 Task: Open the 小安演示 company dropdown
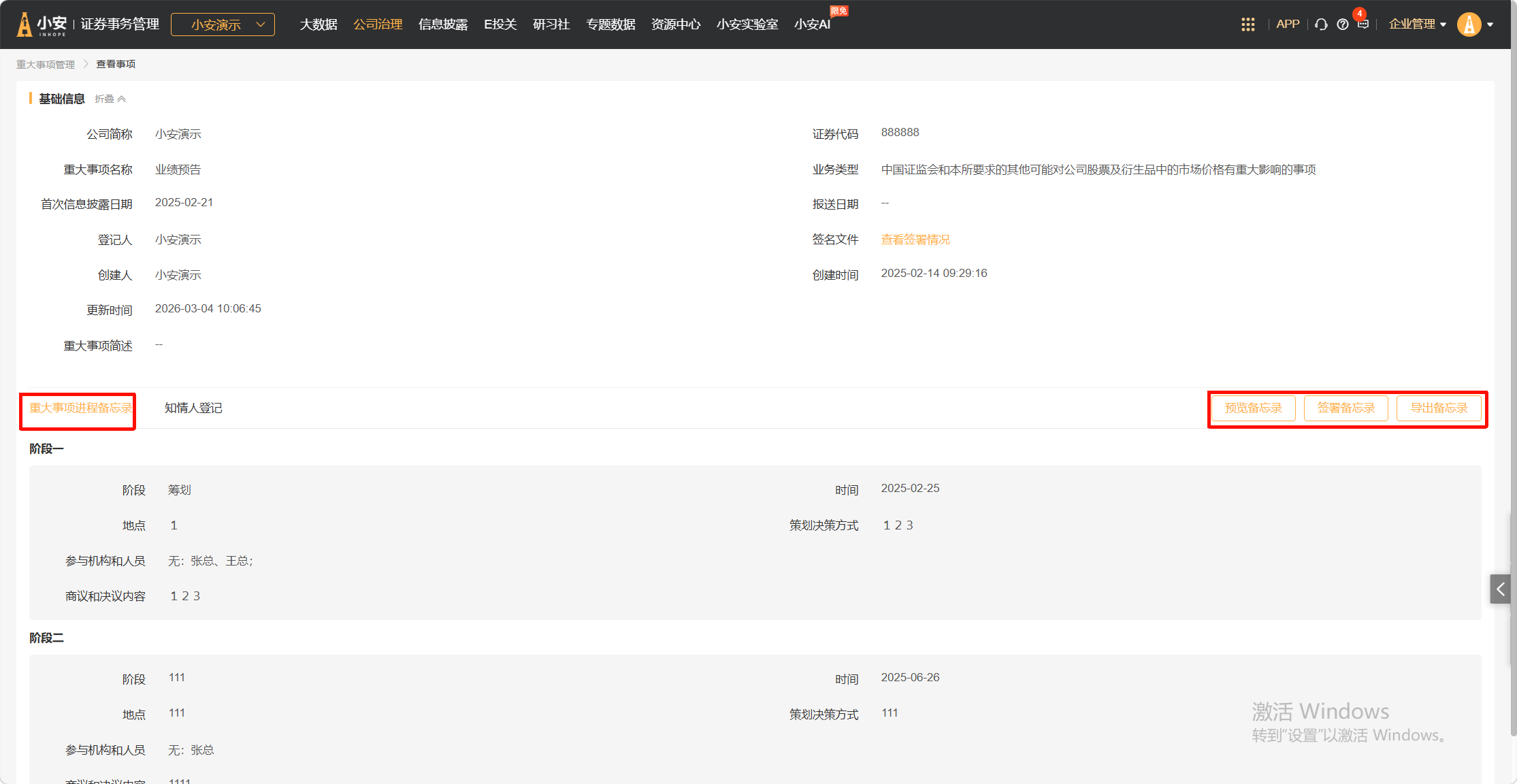223,24
